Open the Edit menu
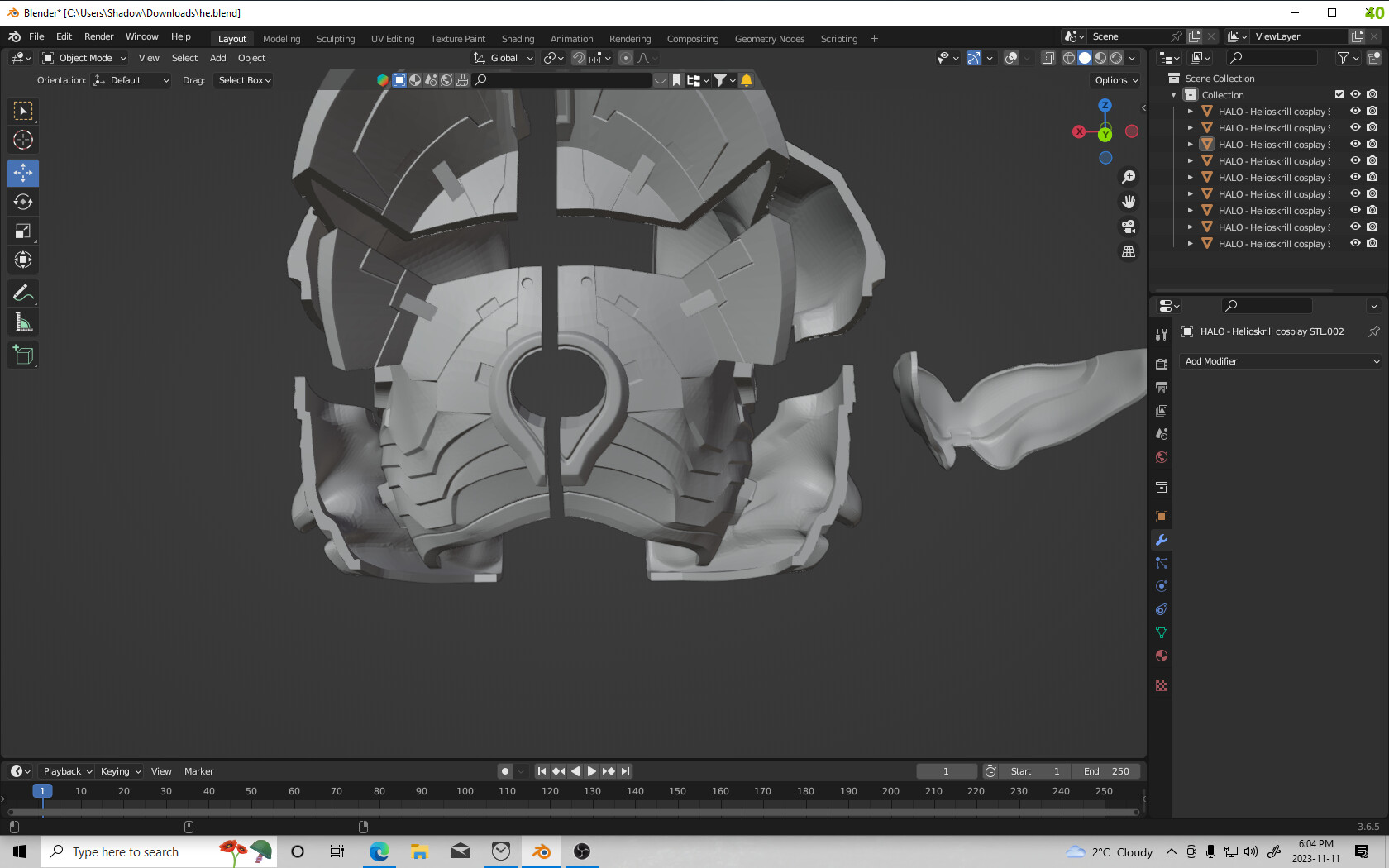 [x=64, y=36]
